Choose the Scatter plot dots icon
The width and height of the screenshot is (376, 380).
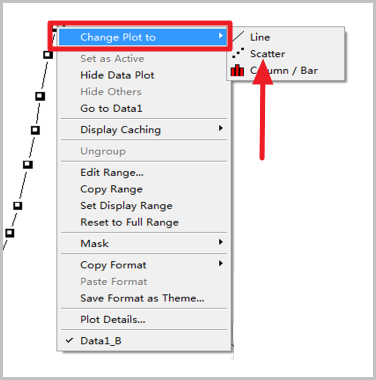point(238,53)
